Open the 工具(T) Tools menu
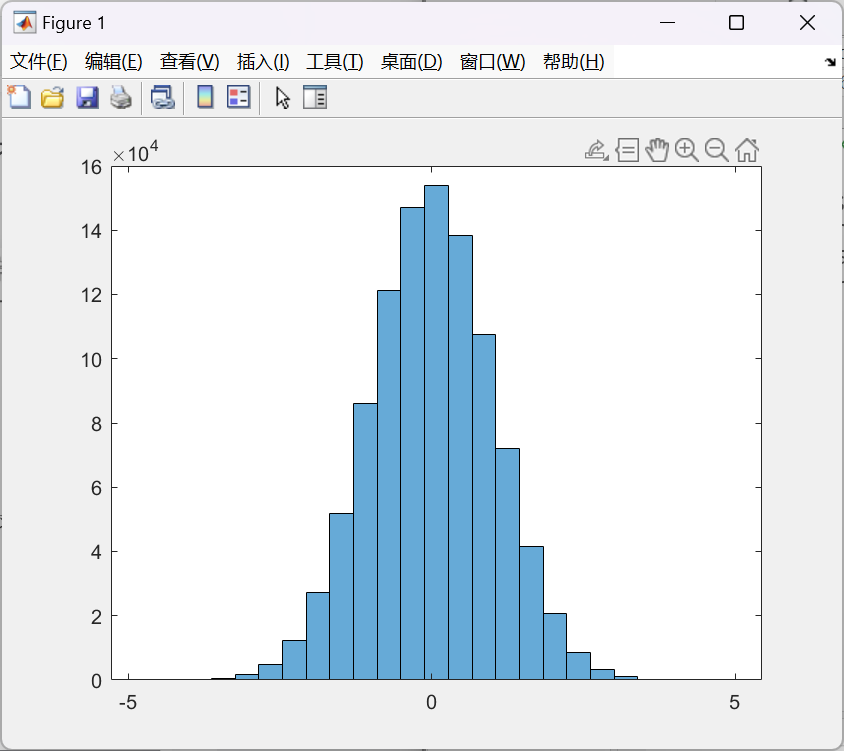 (334, 62)
